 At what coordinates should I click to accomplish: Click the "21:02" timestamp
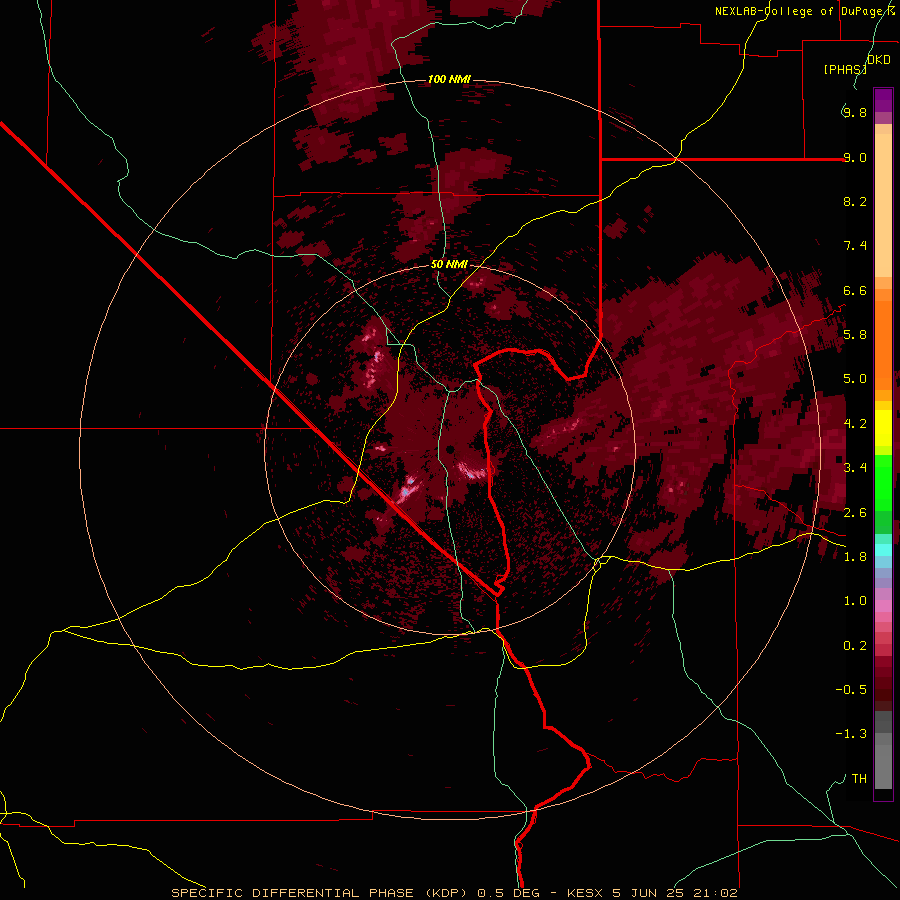click(715, 893)
